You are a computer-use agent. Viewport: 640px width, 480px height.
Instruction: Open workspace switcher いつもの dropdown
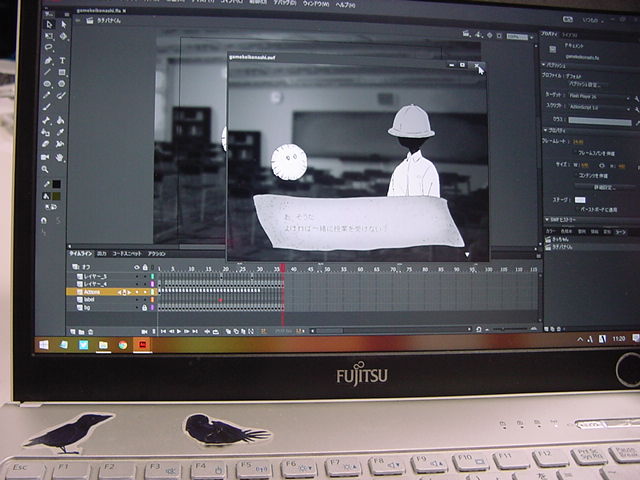point(592,20)
